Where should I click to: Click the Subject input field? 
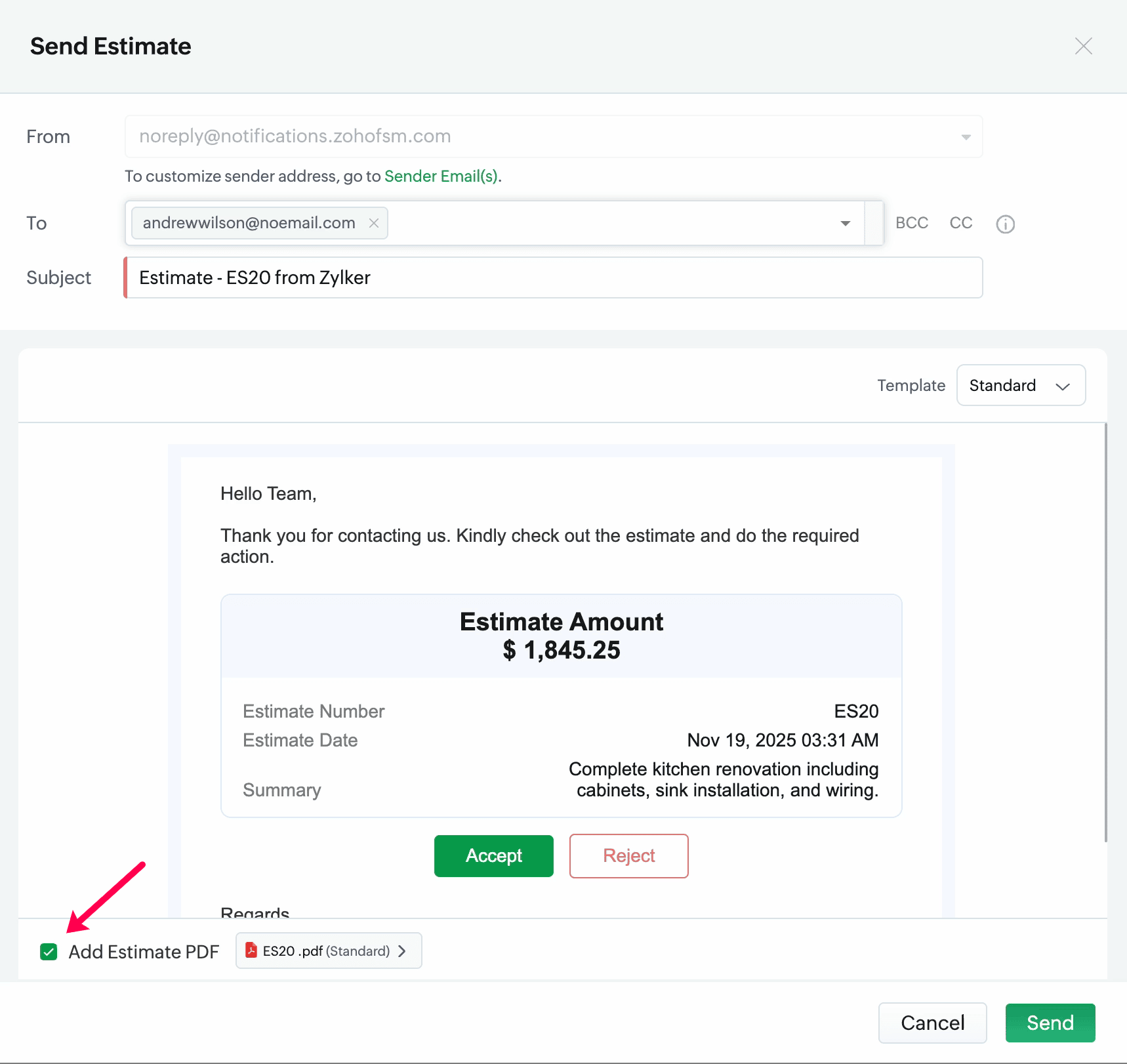(554, 277)
